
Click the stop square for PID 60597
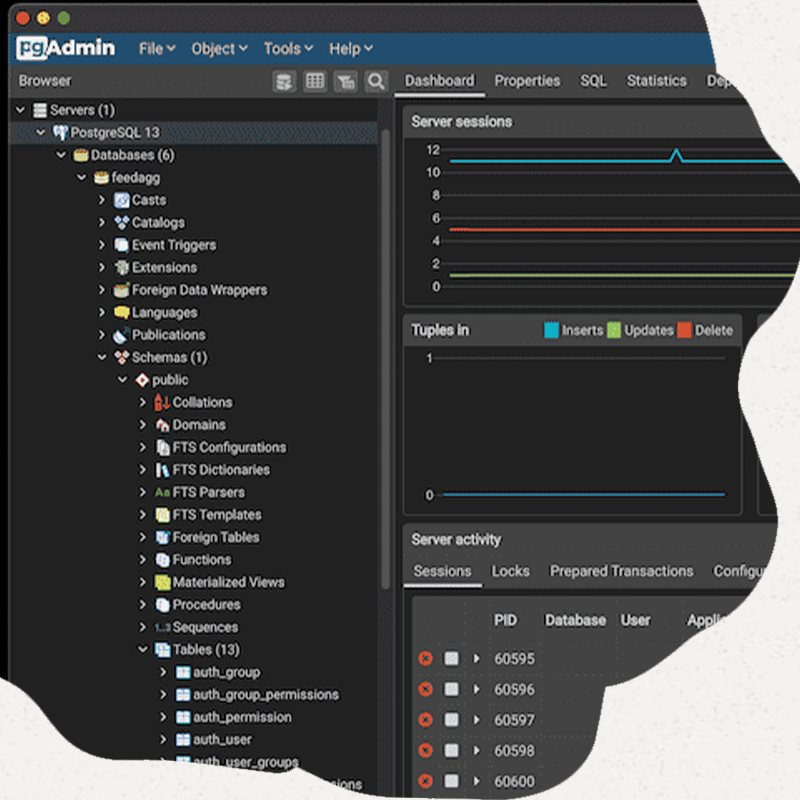pos(451,720)
